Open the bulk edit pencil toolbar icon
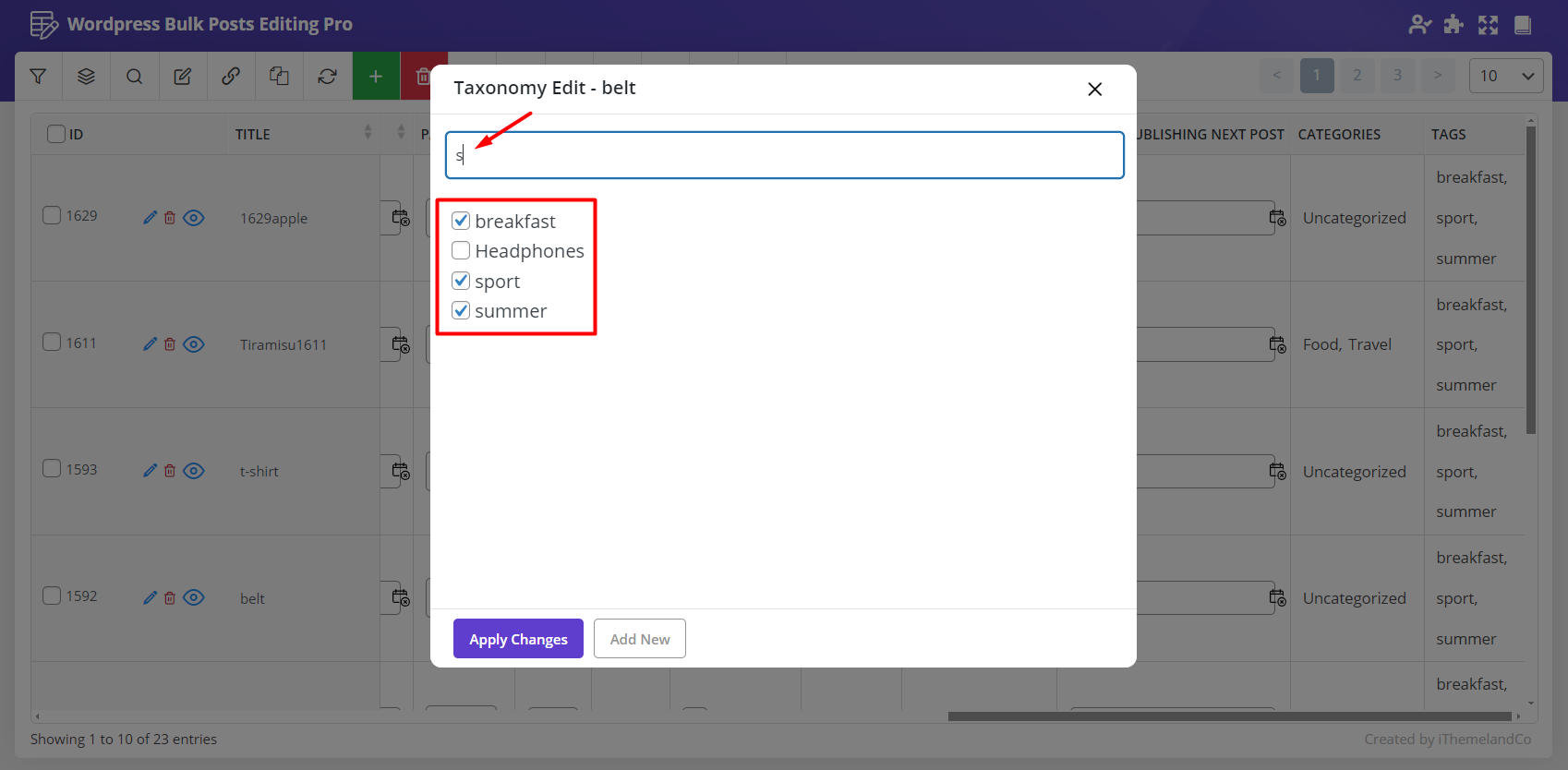The height and width of the screenshot is (770, 1568). tap(183, 77)
